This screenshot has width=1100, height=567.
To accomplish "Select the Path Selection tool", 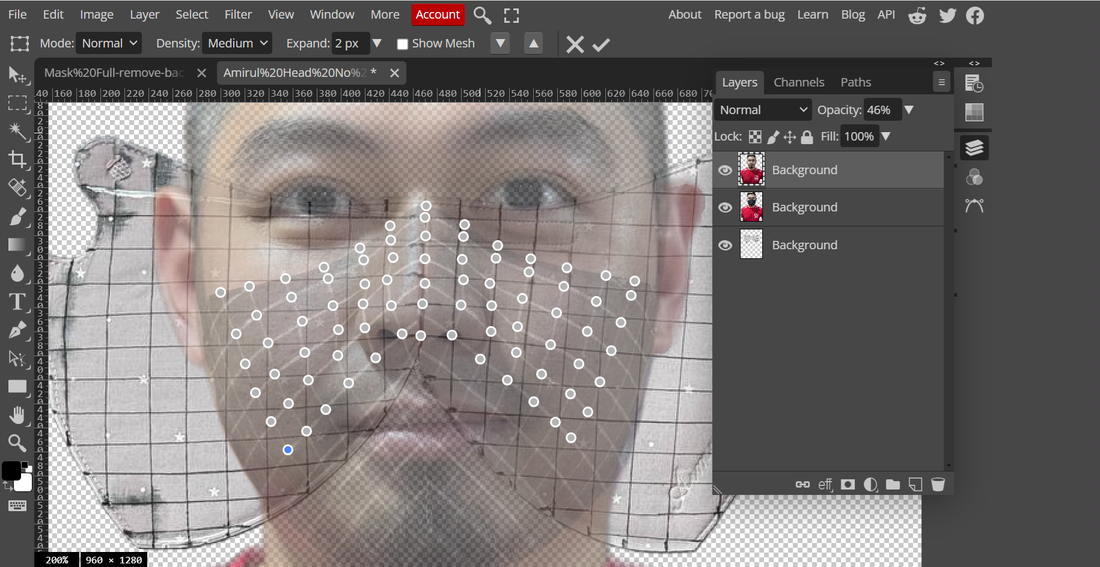I will point(17,358).
